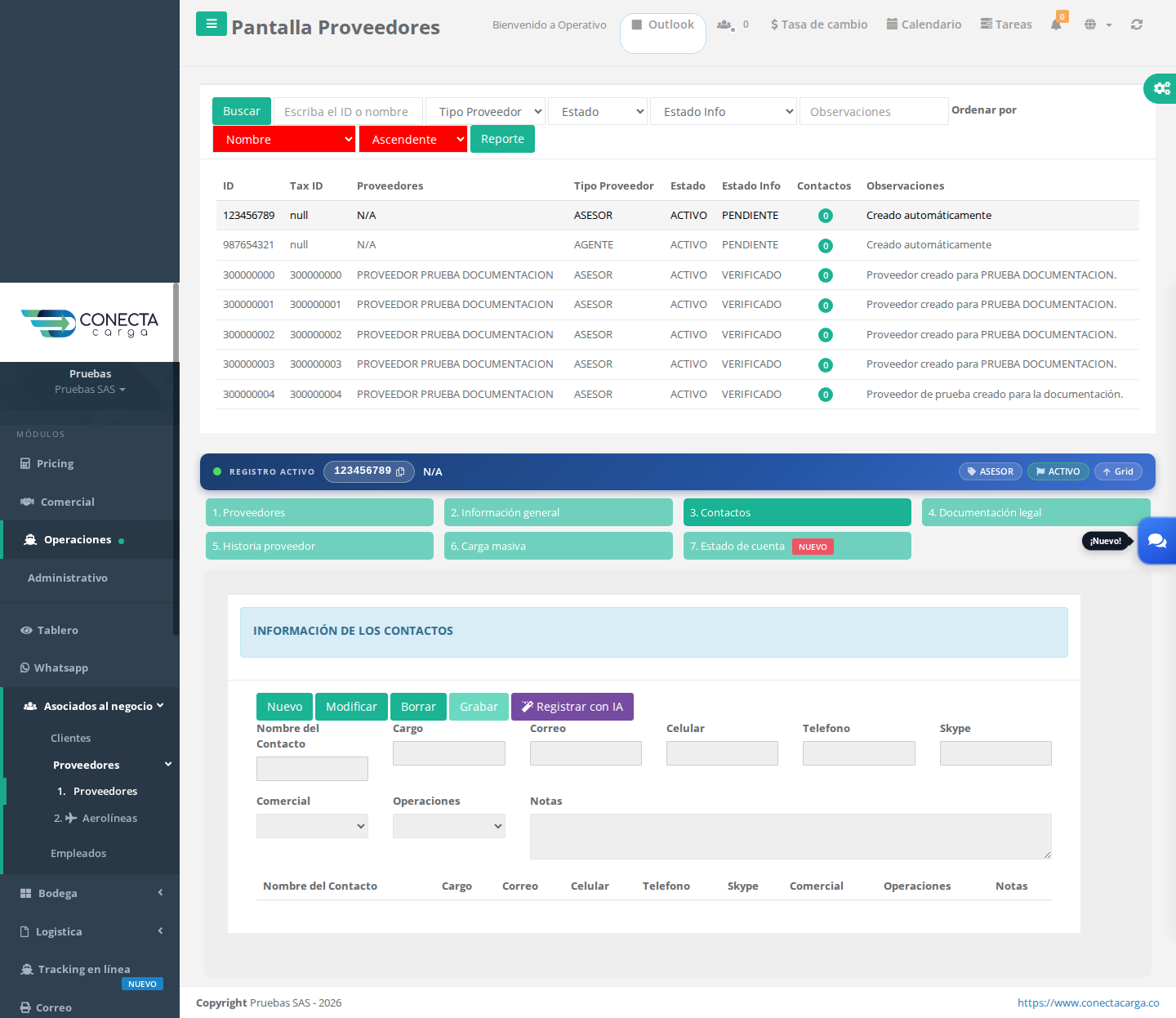Open the Ascendente order dropdown
The image size is (1176, 1018).
click(x=413, y=139)
